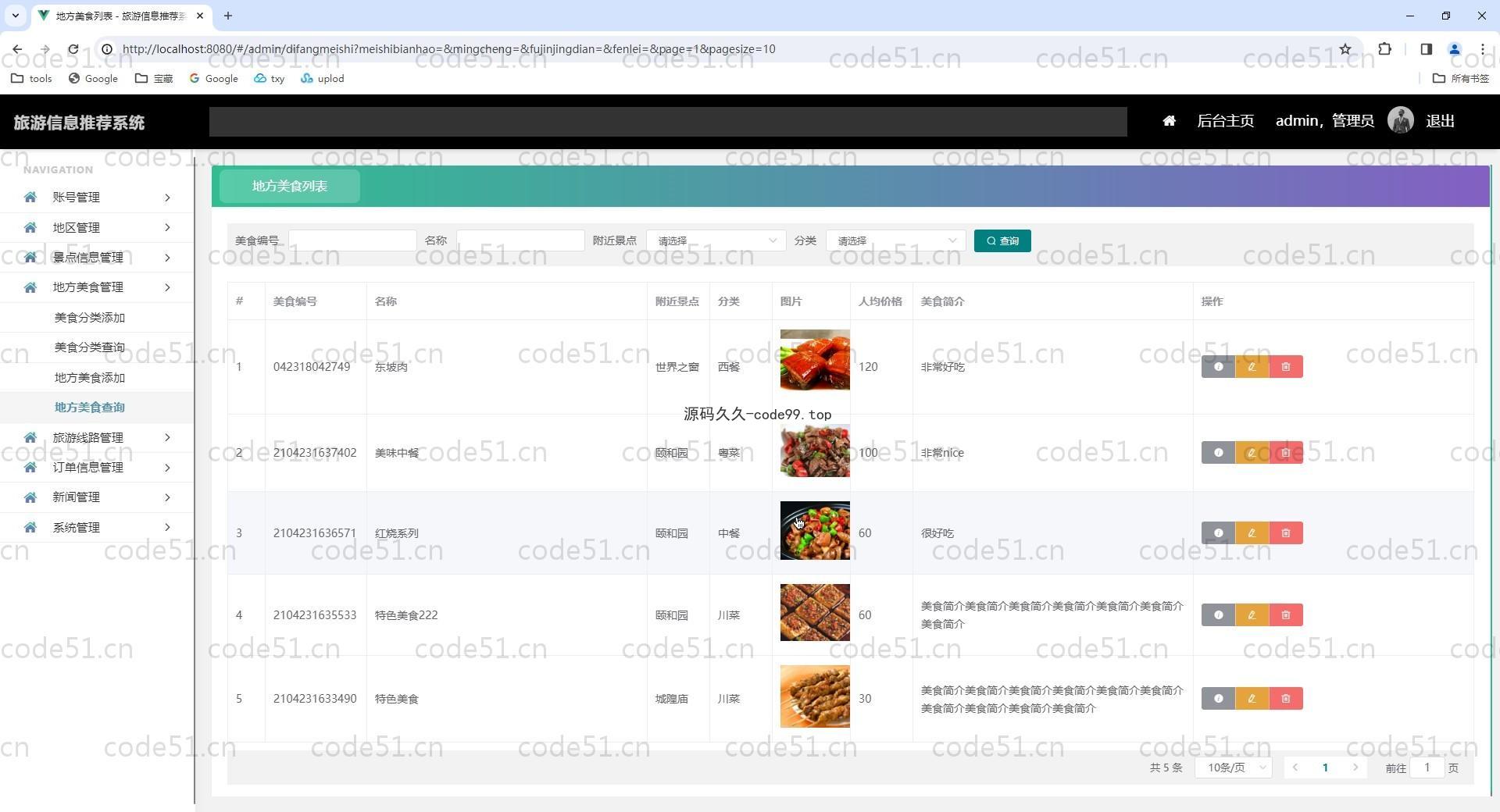The image size is (1500, 812).
Task: Reload the page
Action: tap(73, 49)
